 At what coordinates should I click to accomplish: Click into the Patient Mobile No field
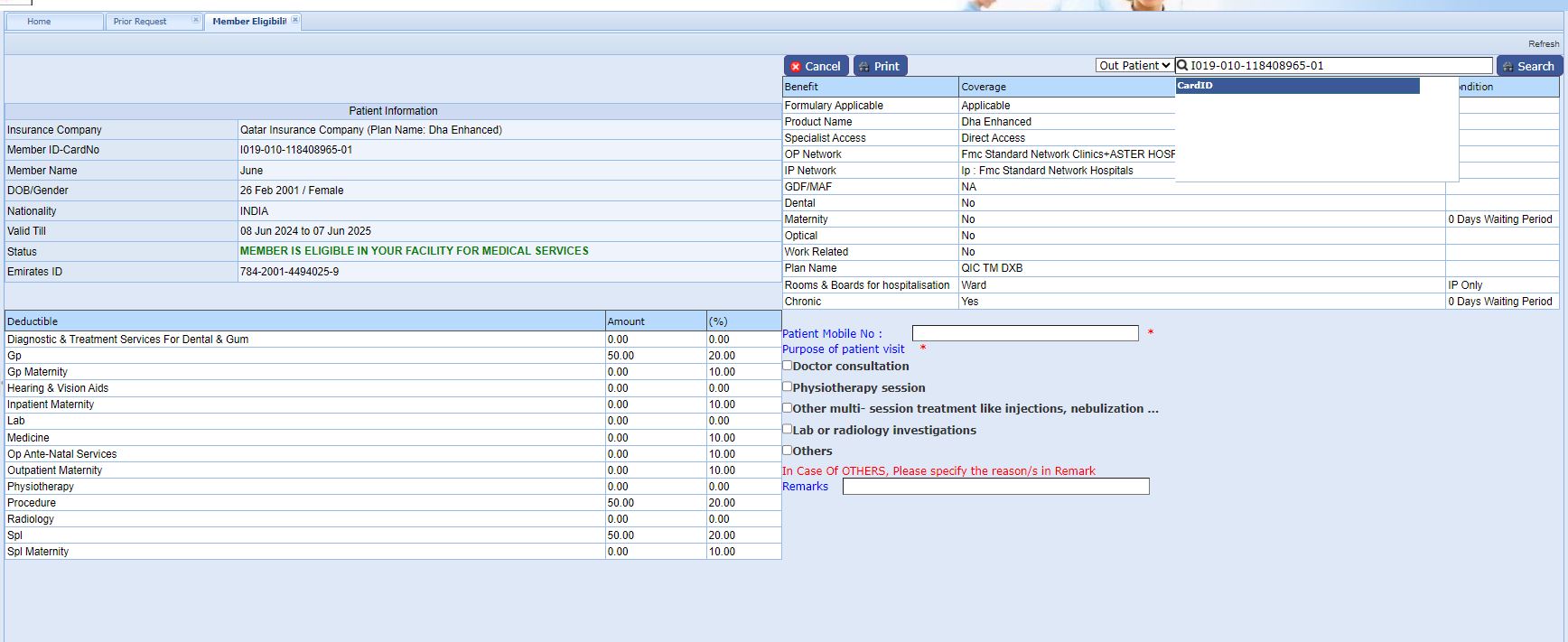[1025, 333]
